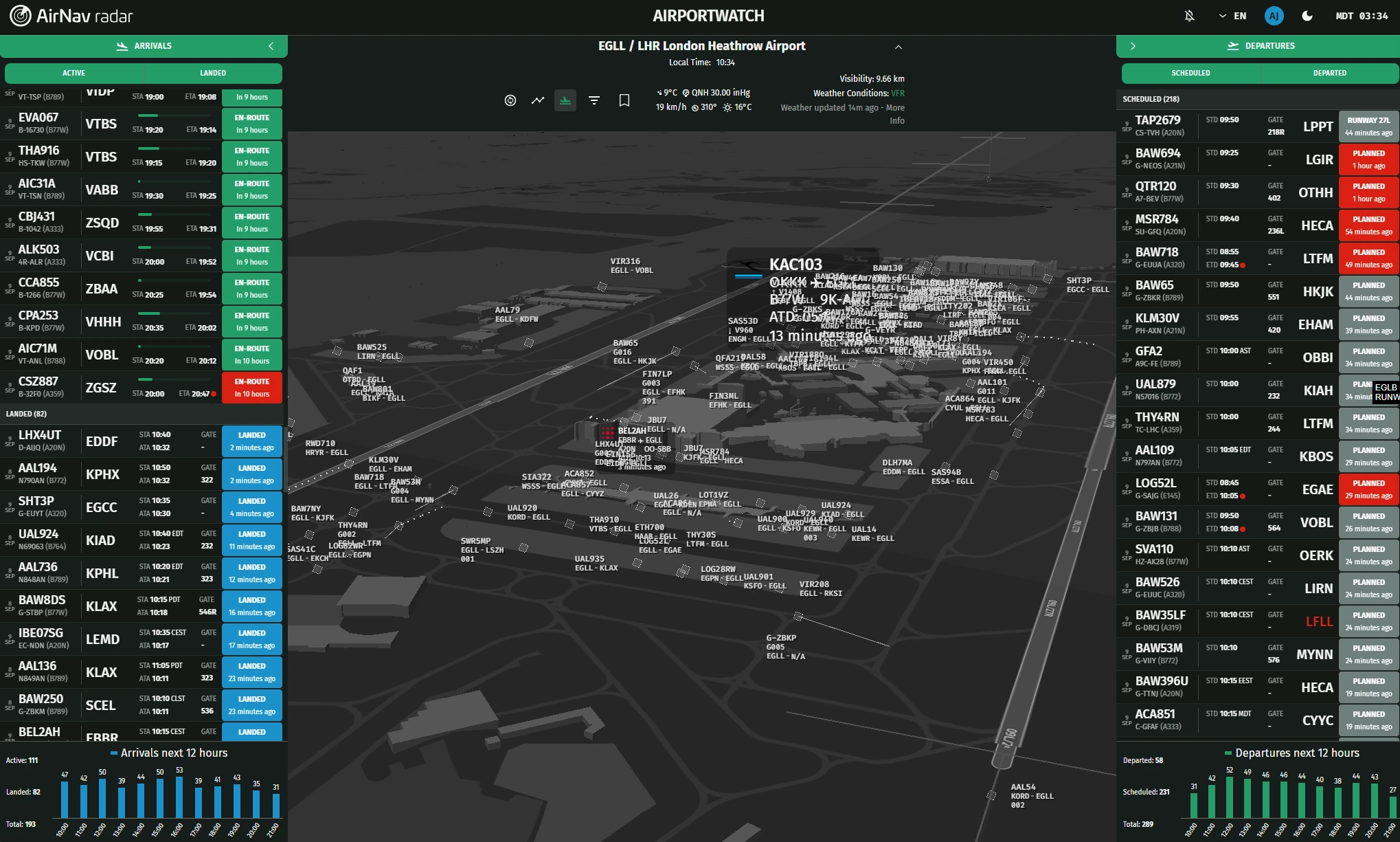This screenshot has width=1400, height=842.
Task: Switch to the Landed arrivals tab
Action: point(213,73)
